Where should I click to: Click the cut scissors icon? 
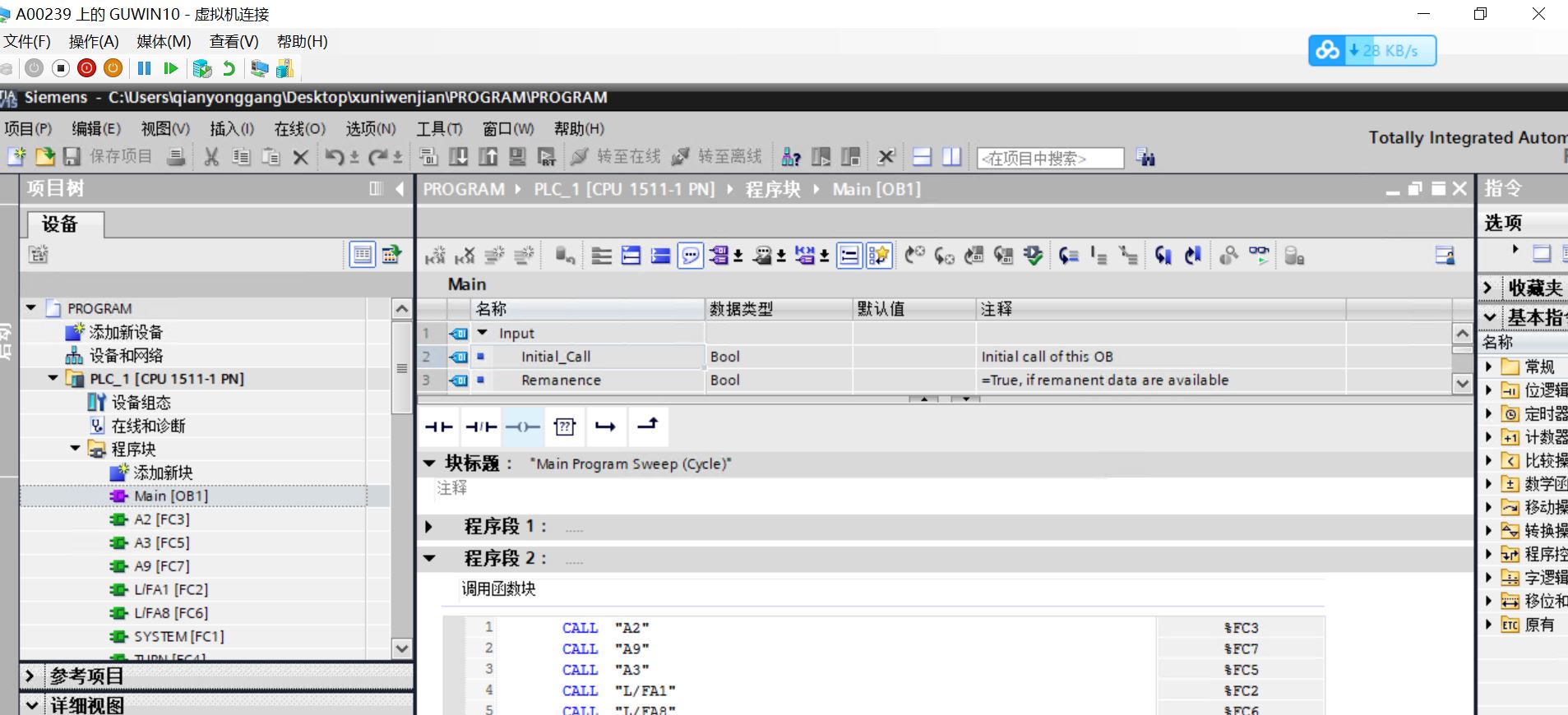pos(211,157)
